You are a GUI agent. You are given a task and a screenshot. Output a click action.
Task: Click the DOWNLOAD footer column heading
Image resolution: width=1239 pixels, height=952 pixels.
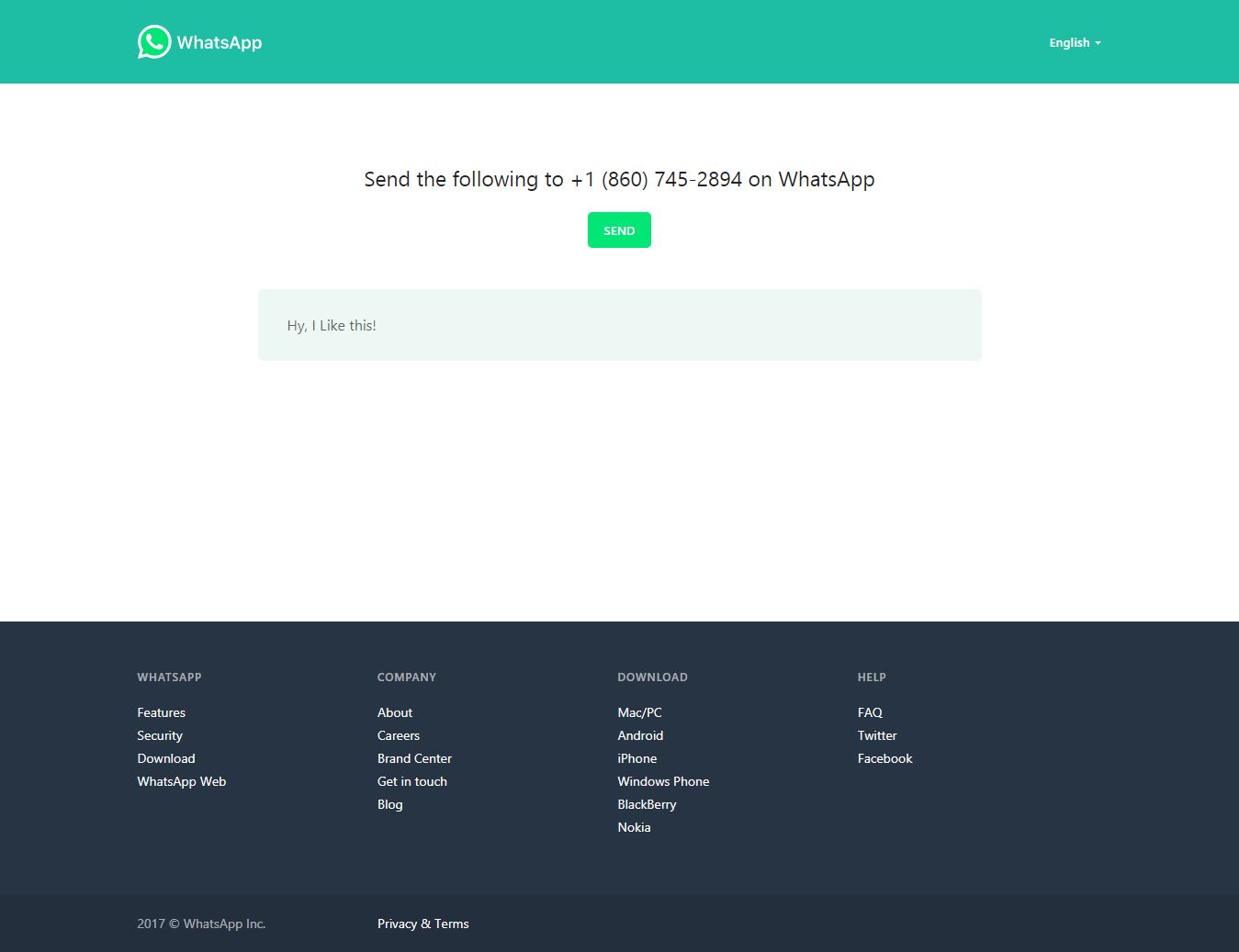point(652,678)
